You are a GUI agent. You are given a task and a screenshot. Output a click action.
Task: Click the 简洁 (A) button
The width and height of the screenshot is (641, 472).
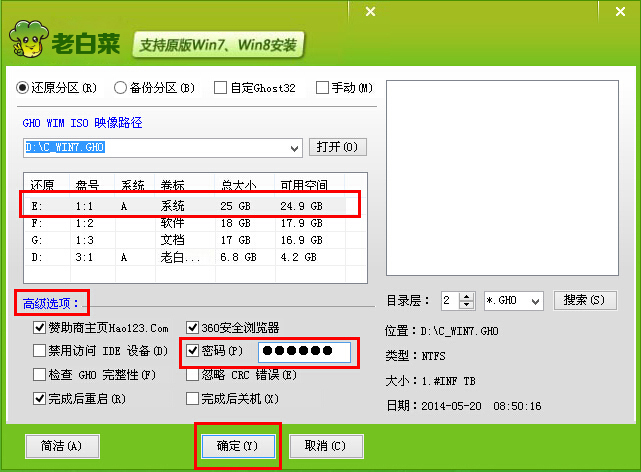point(62,446)
